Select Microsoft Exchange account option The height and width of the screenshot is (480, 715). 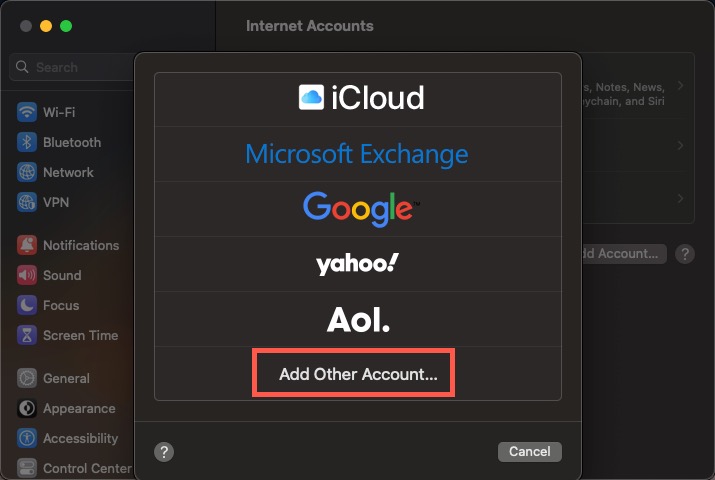357,154
